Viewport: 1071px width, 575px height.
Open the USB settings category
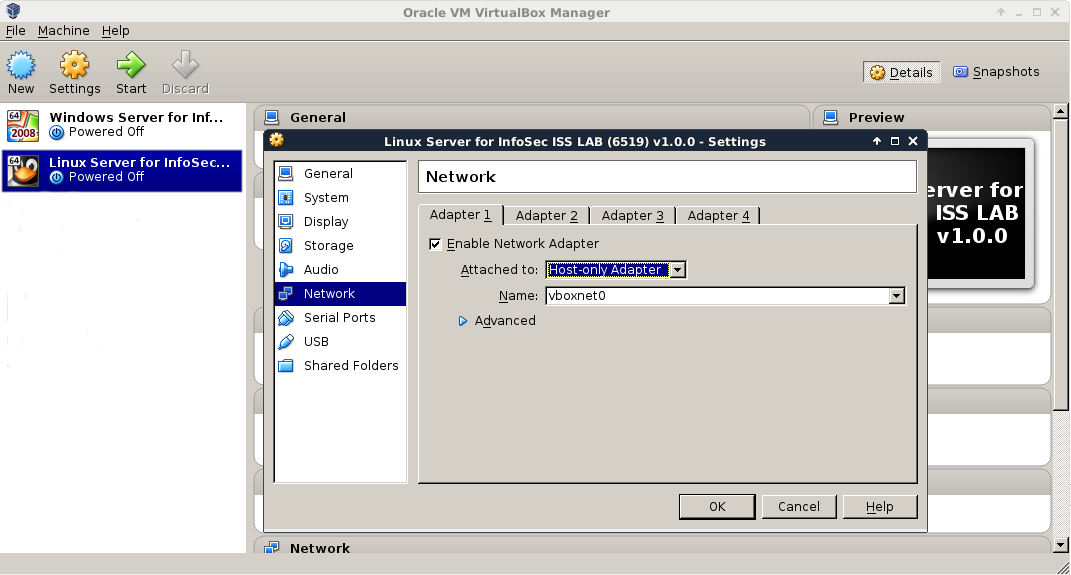click(x=340, y=341)
